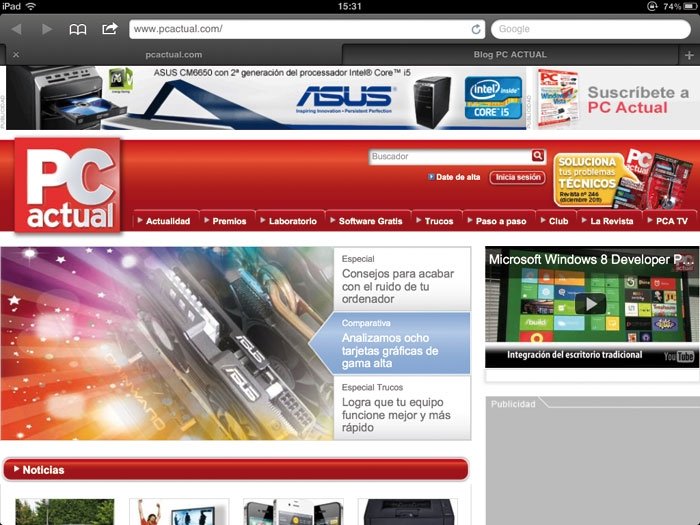Open the Trucos menu
The height and width of the screenshot is (525, 700).
(437, 221)
